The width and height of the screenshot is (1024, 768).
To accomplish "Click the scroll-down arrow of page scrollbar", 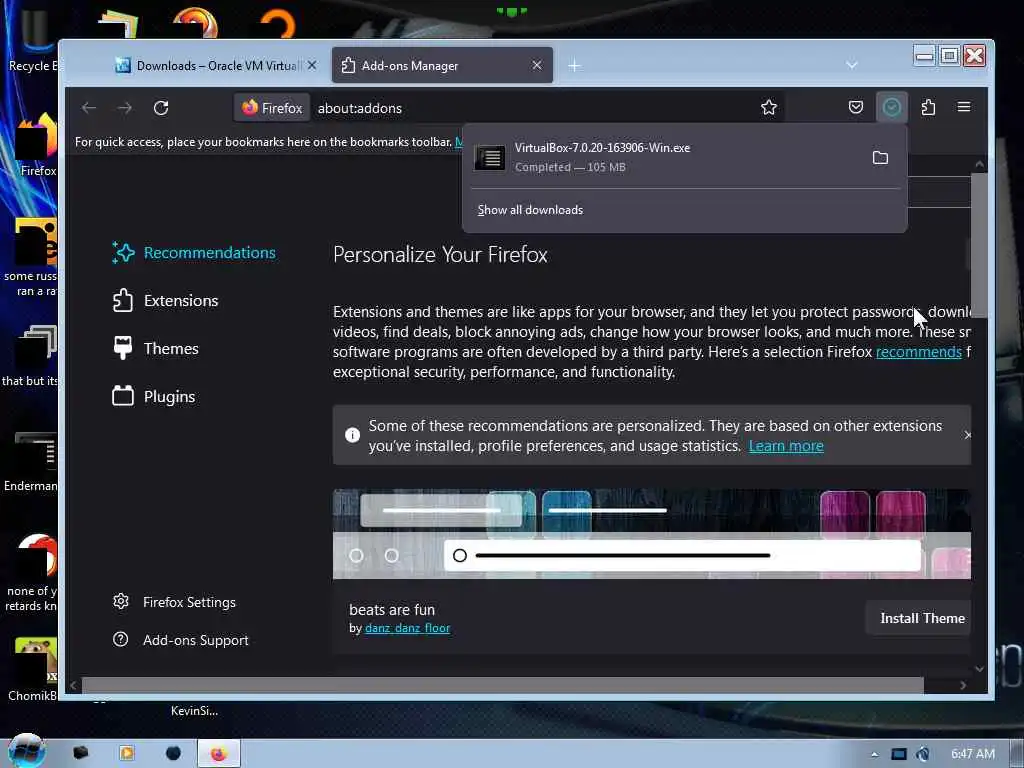I will pyautogui.click(x=979, y=668).
